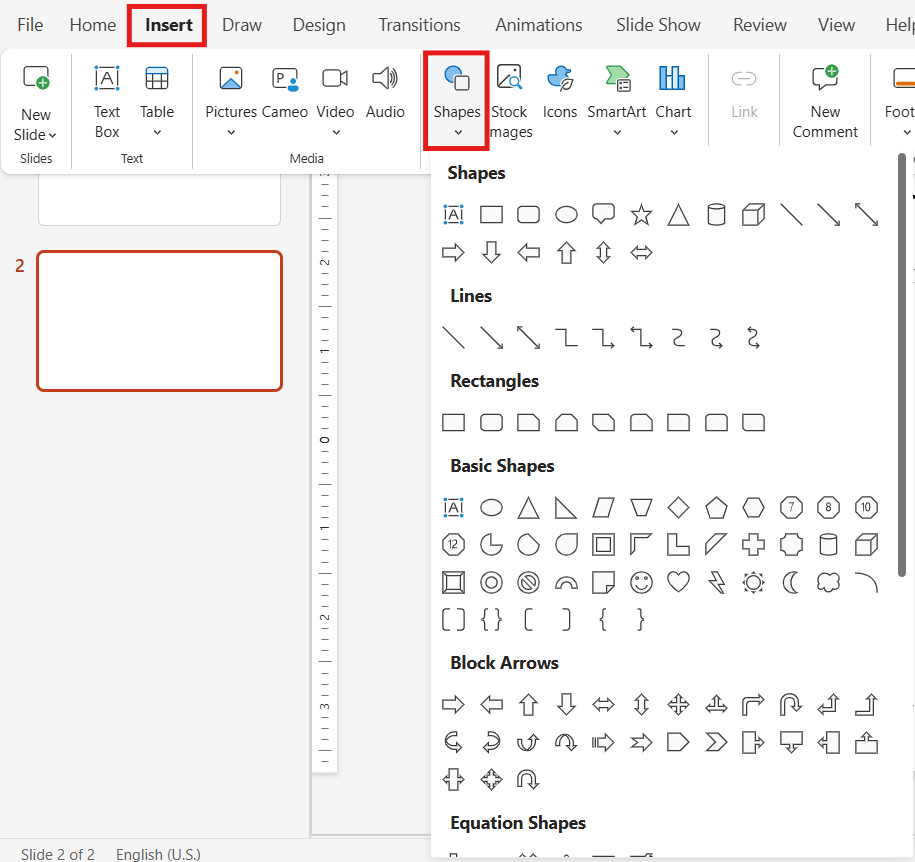Switch to the Transitions tab
Image resolution: width=915 pixels, height=862 pixels.
click(419, 25)
